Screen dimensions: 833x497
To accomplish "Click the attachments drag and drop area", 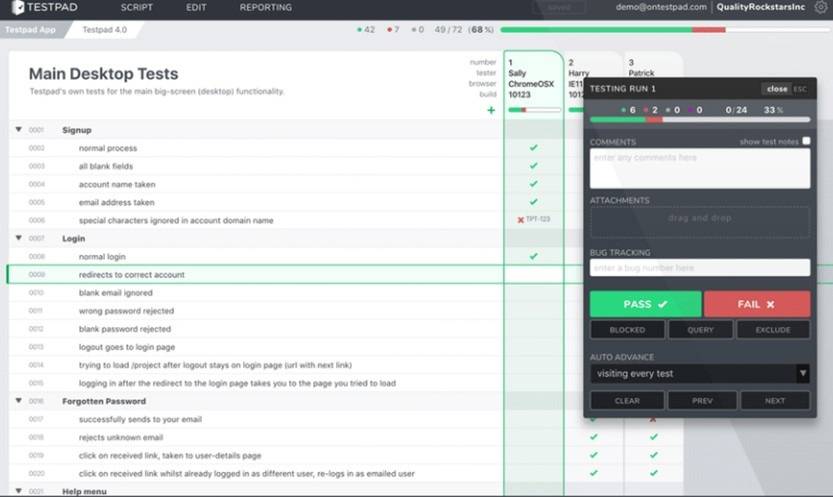I will tap(700, 221).
